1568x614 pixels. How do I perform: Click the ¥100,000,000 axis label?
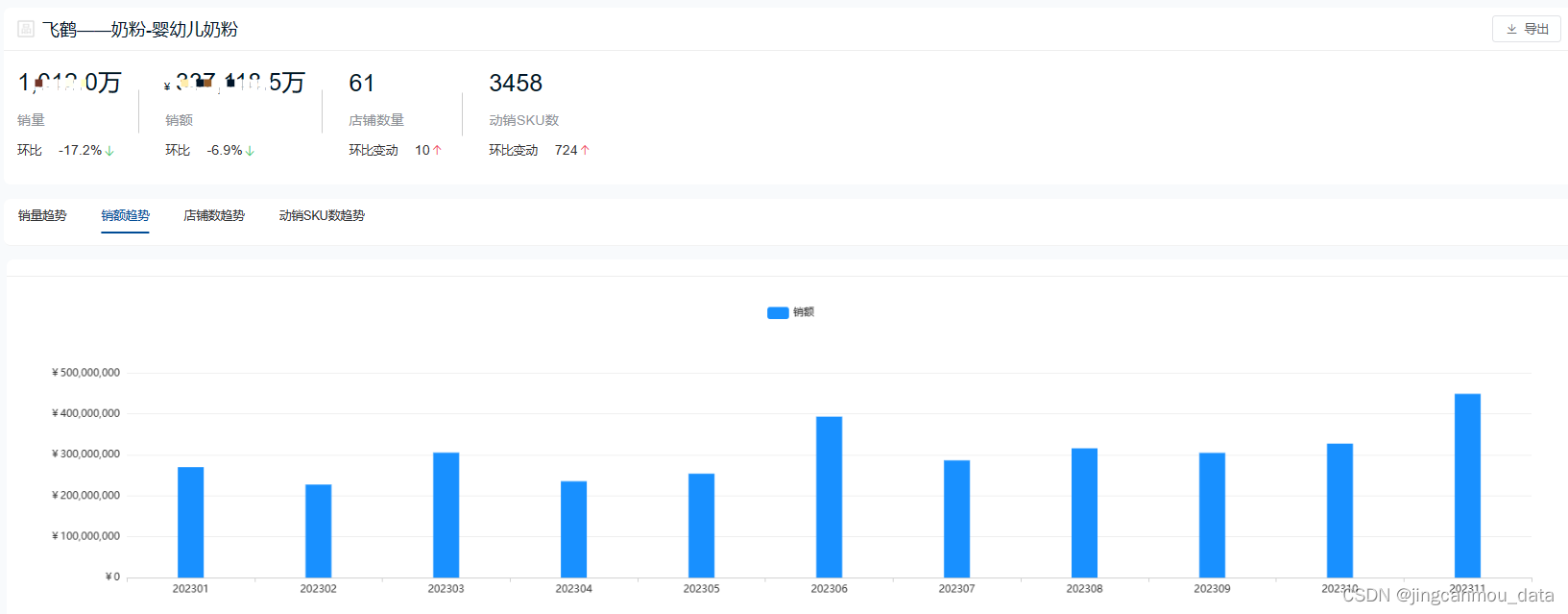[86, 536]
